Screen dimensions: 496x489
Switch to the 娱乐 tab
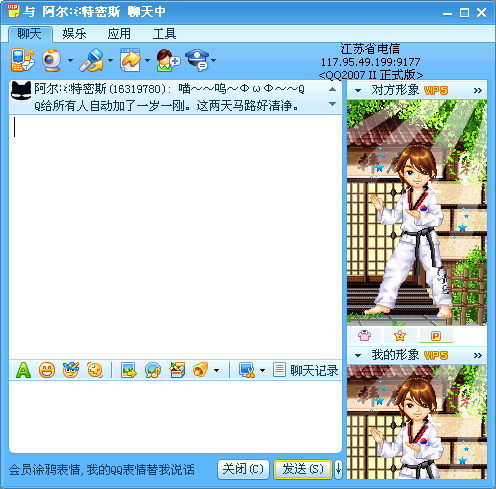74,34
